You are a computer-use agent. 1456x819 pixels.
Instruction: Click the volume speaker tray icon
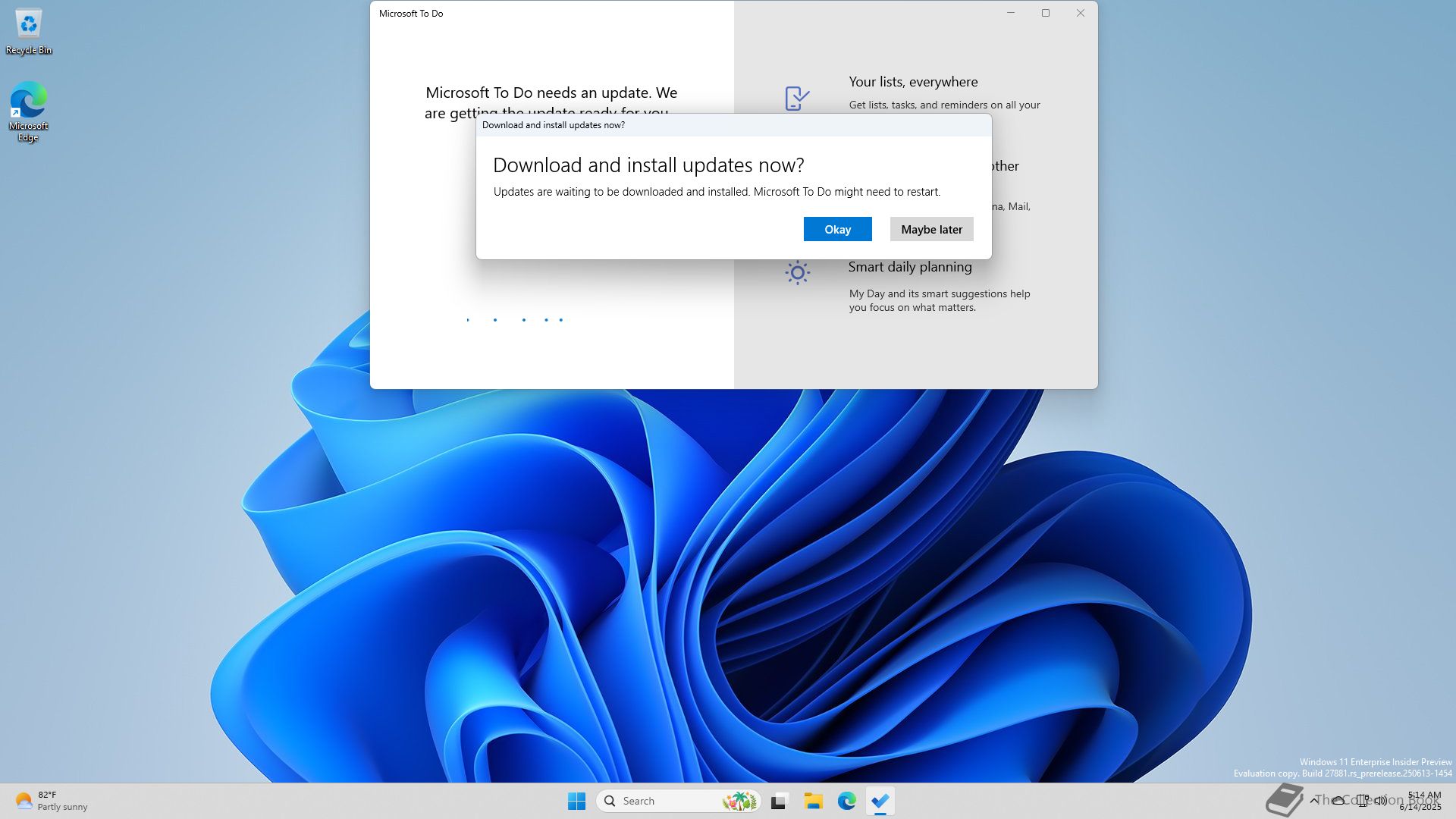point(1381,800)
